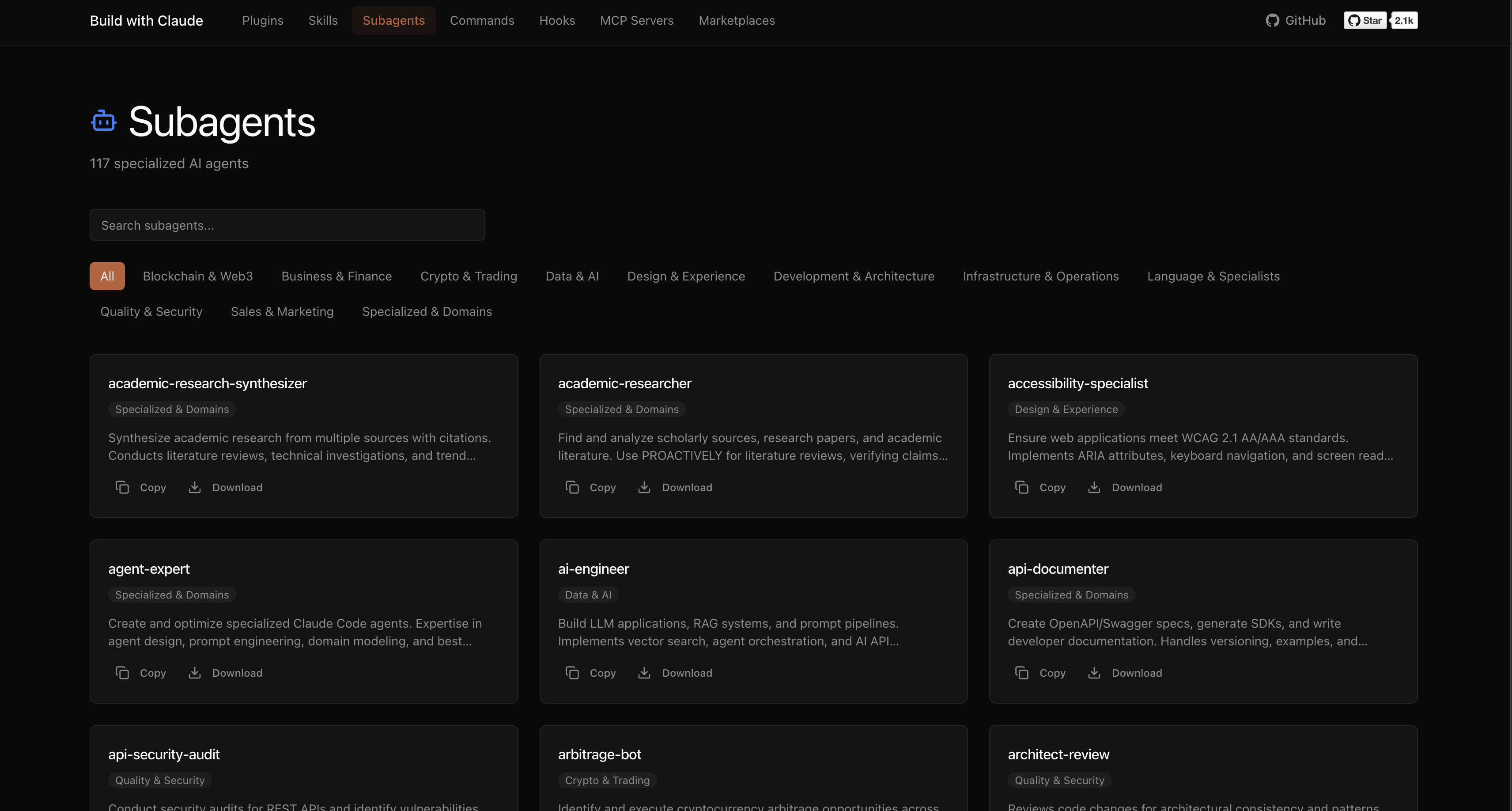Copy the accessibility-specialist agent
Viewport: 1512px width, 811px height.
[1039, 487]
